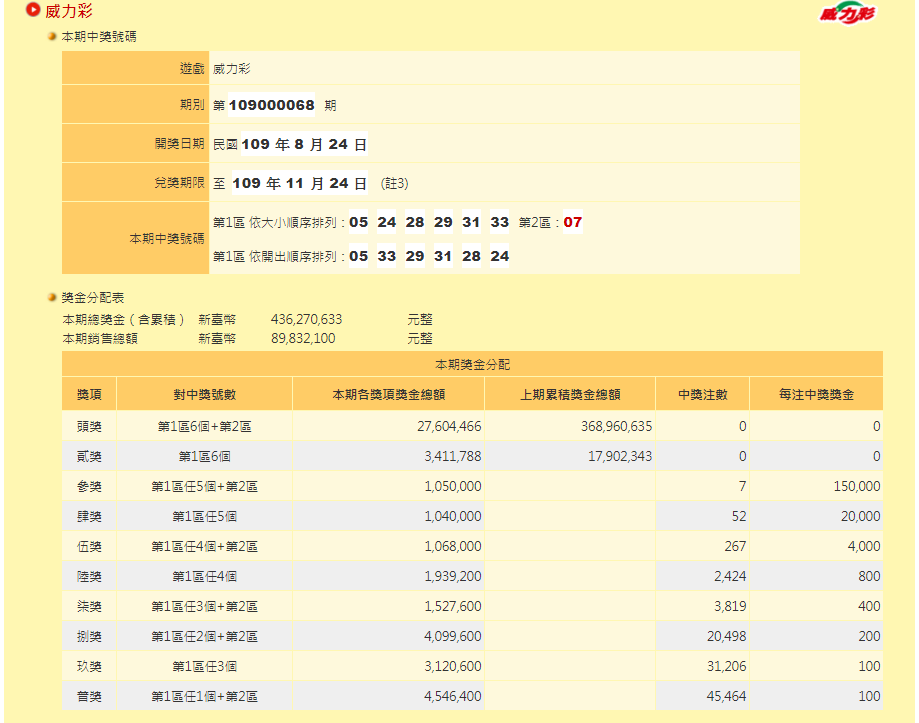The height and width of the screenshot is (723, 919).
Task: Click the 威力彩 logo image
Action: click(847, 13)
